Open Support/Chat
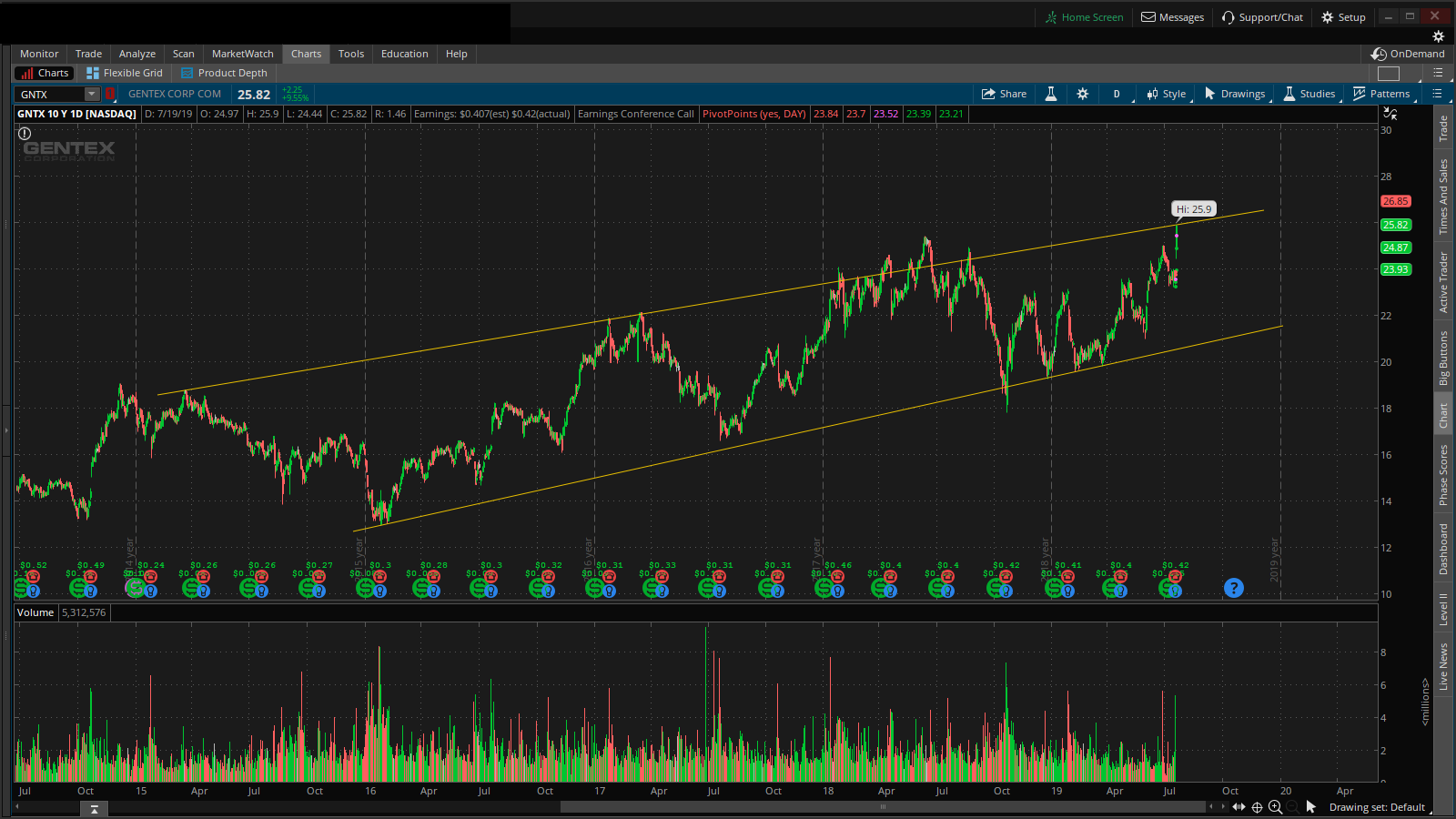 point(1262,17)
